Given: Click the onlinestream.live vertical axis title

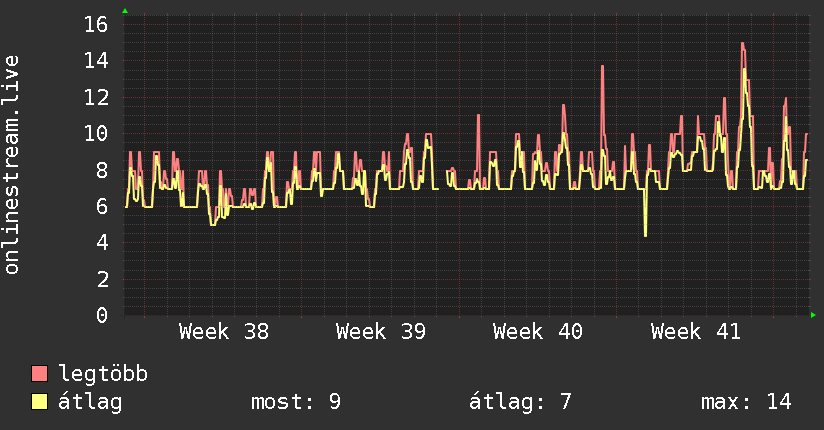Looking at the screenshot, I should [12, 165].
